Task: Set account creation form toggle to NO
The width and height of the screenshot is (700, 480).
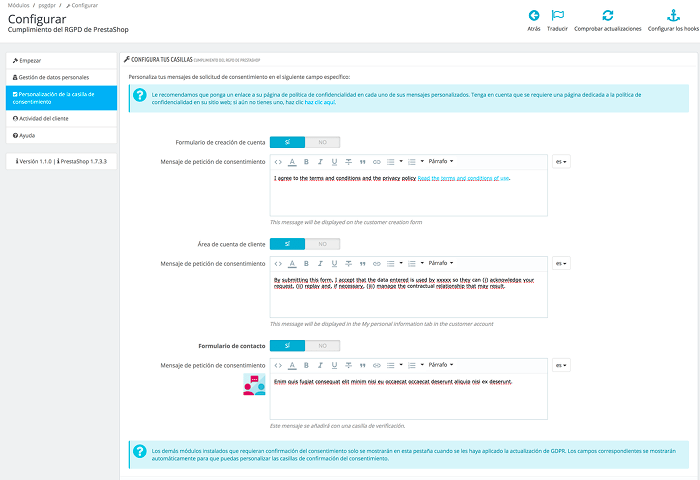Action: pos(323,142)
